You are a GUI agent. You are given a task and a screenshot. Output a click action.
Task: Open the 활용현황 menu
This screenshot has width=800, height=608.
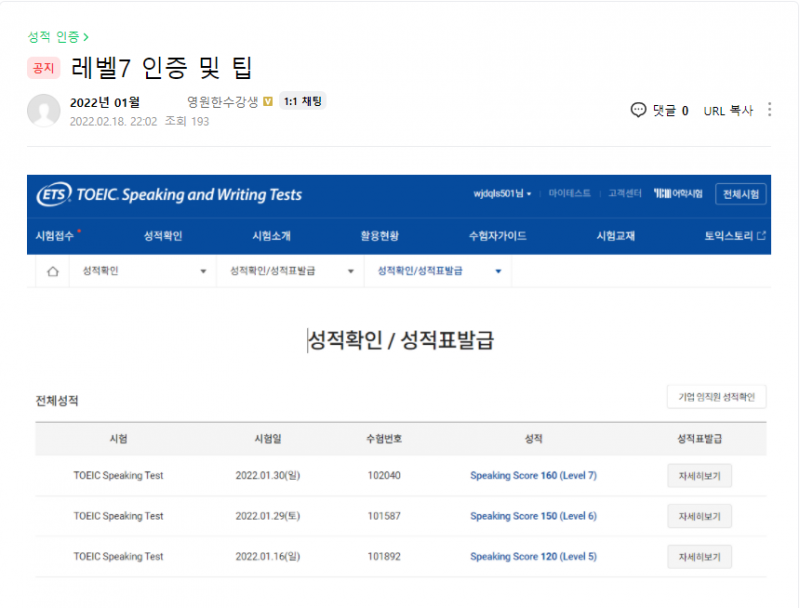point(380,236)
